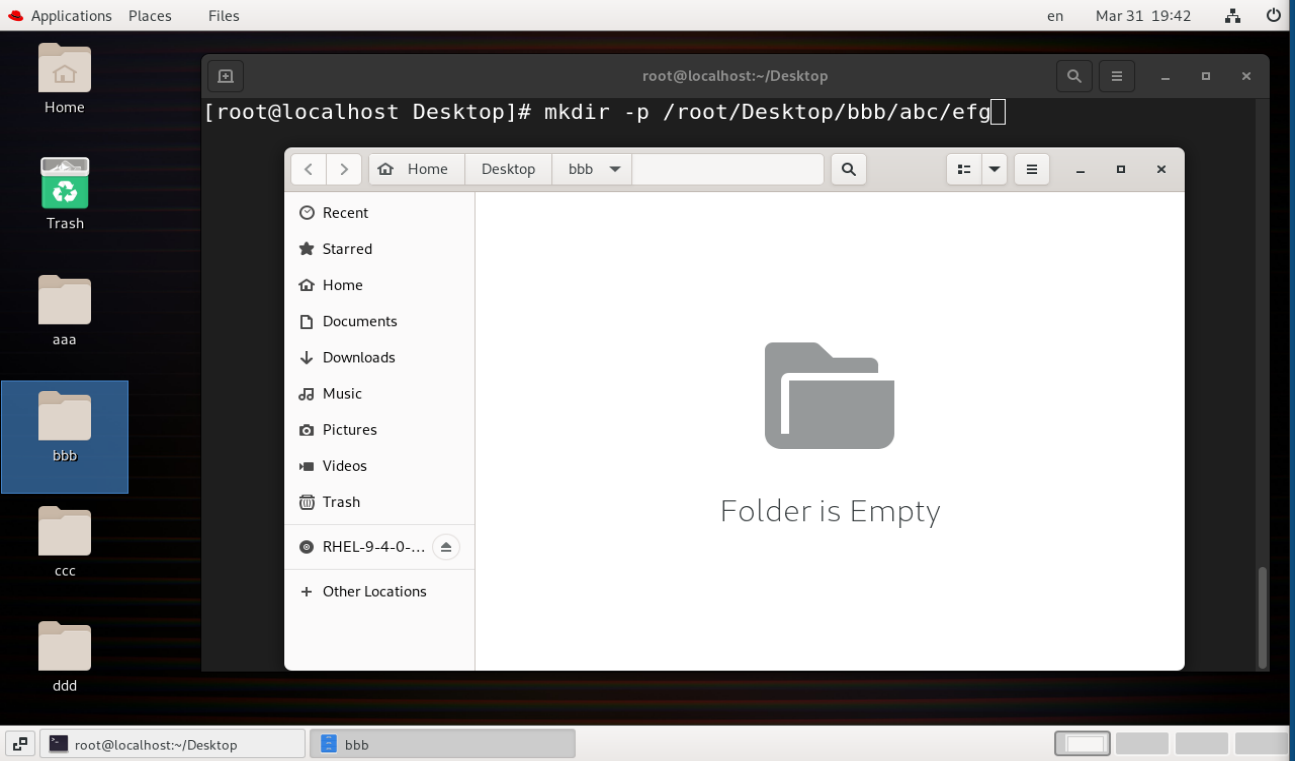Screen dimensions: 1295x761
Task: Click the Files location input field
Action: (728, 169)
